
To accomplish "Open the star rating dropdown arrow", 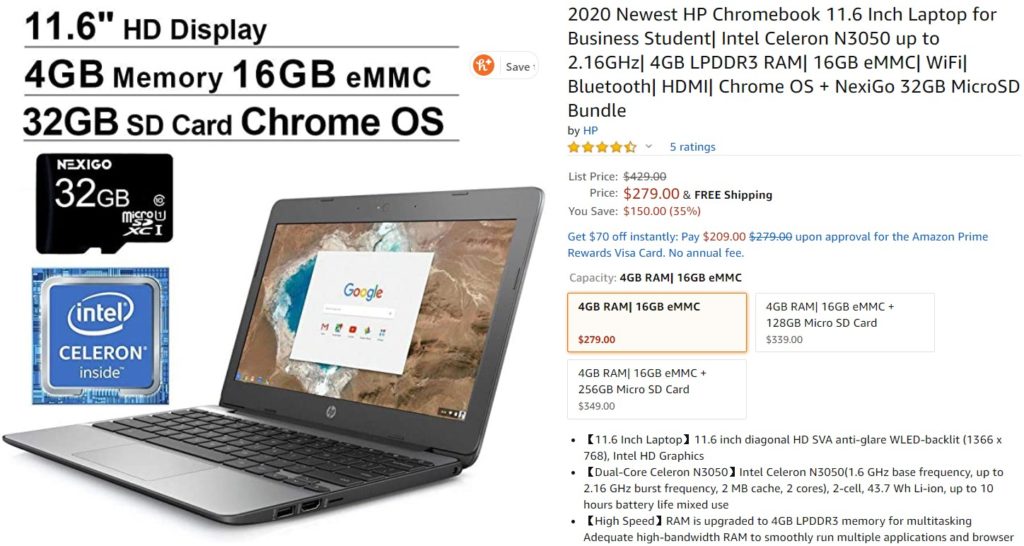I will pyautogui.click(x=648, y=146).
